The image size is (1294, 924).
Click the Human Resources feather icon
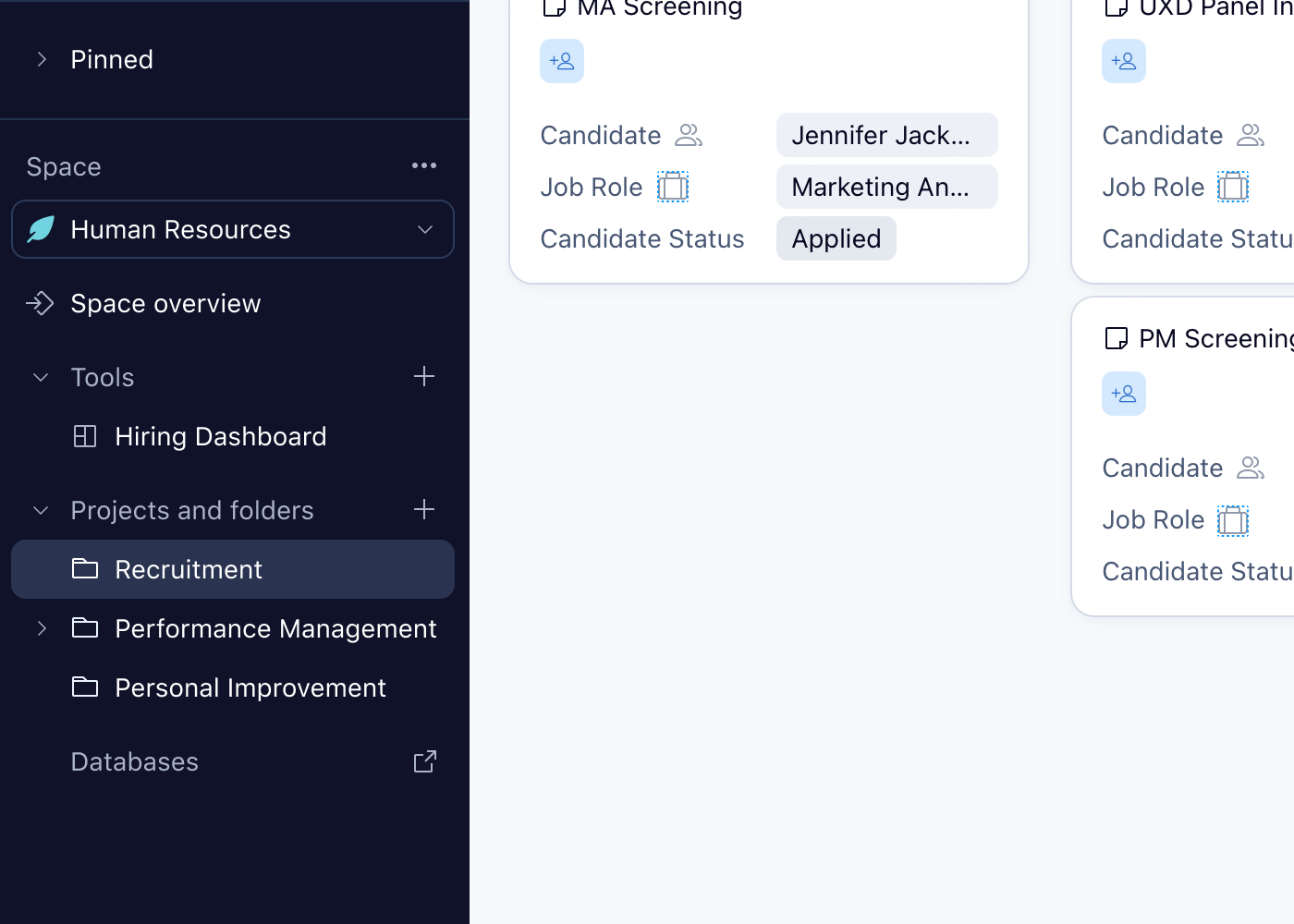[41, 229]
